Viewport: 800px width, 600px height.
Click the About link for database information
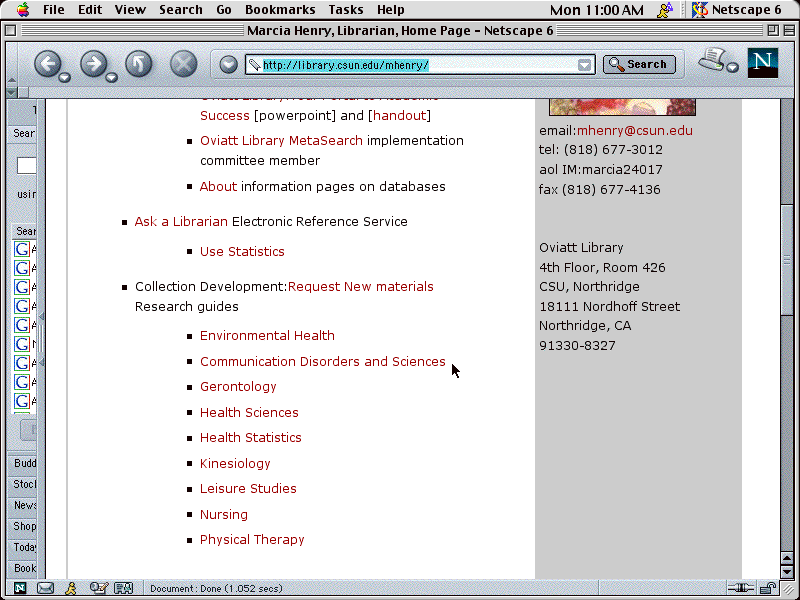click(218, 187)
